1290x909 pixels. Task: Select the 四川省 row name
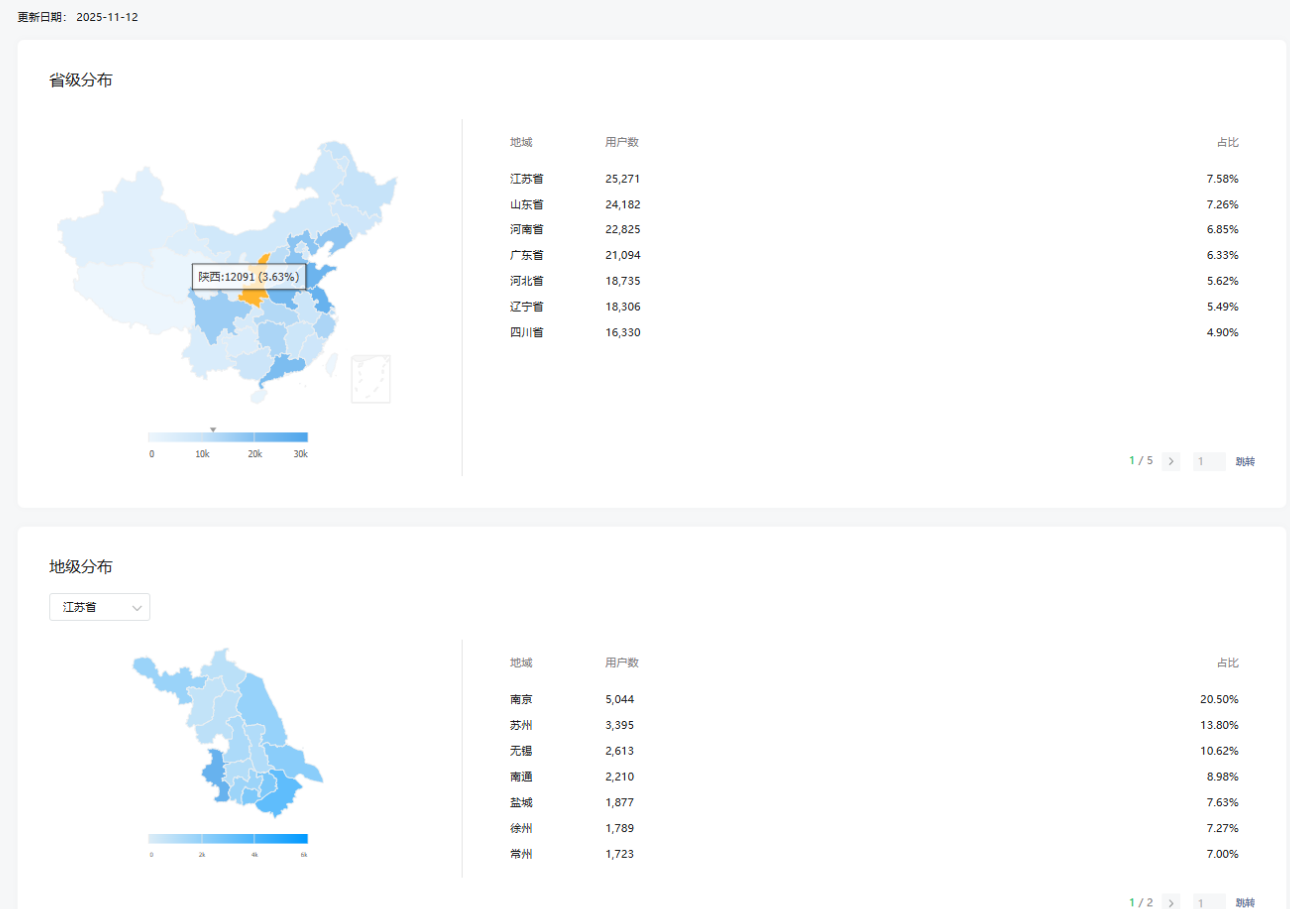tap(526, 332)
